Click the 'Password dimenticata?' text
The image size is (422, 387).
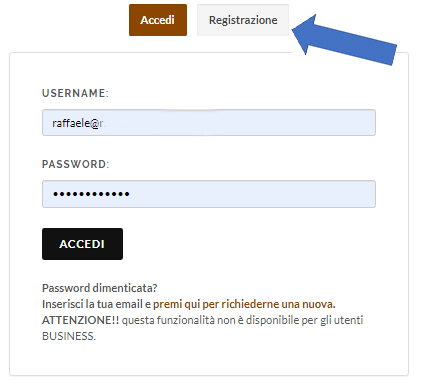(99, 288)
